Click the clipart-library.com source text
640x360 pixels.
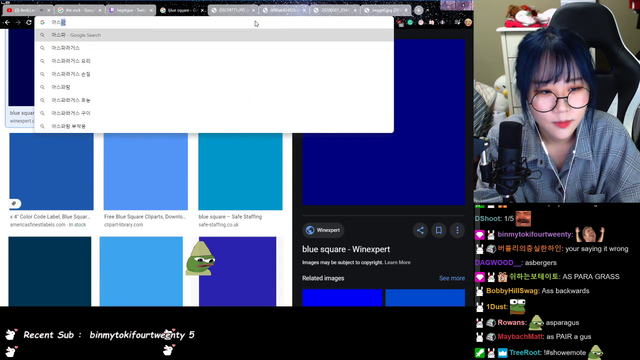(124, 225)
